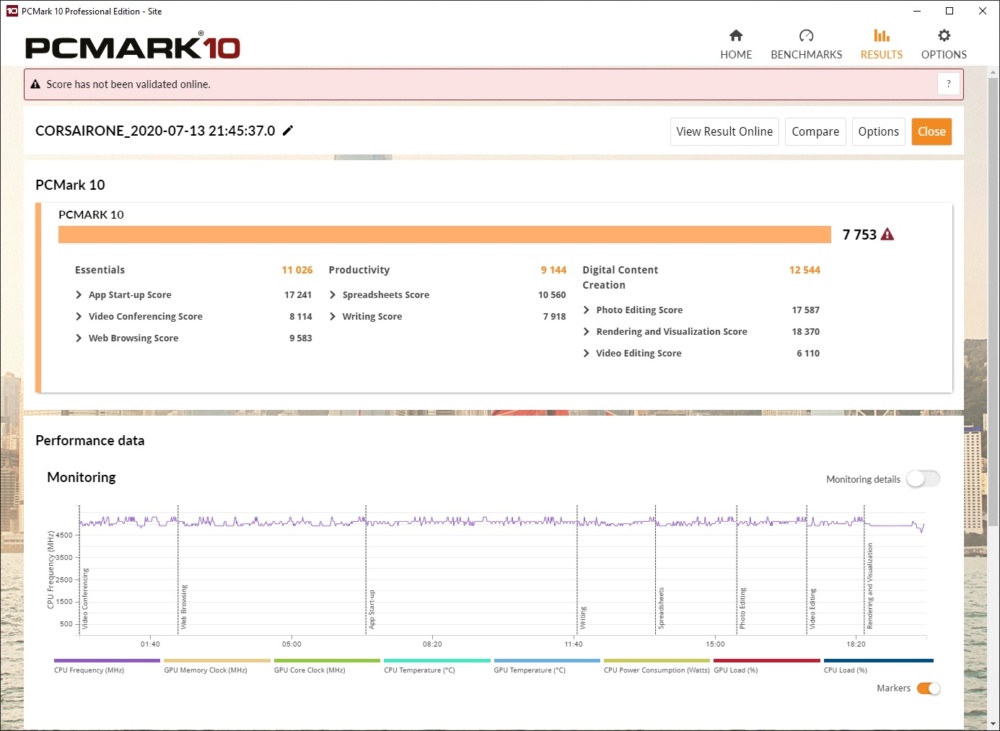Open Benchmarks via speedometer icon
The image size is (1000, 731).
[806, 35]
